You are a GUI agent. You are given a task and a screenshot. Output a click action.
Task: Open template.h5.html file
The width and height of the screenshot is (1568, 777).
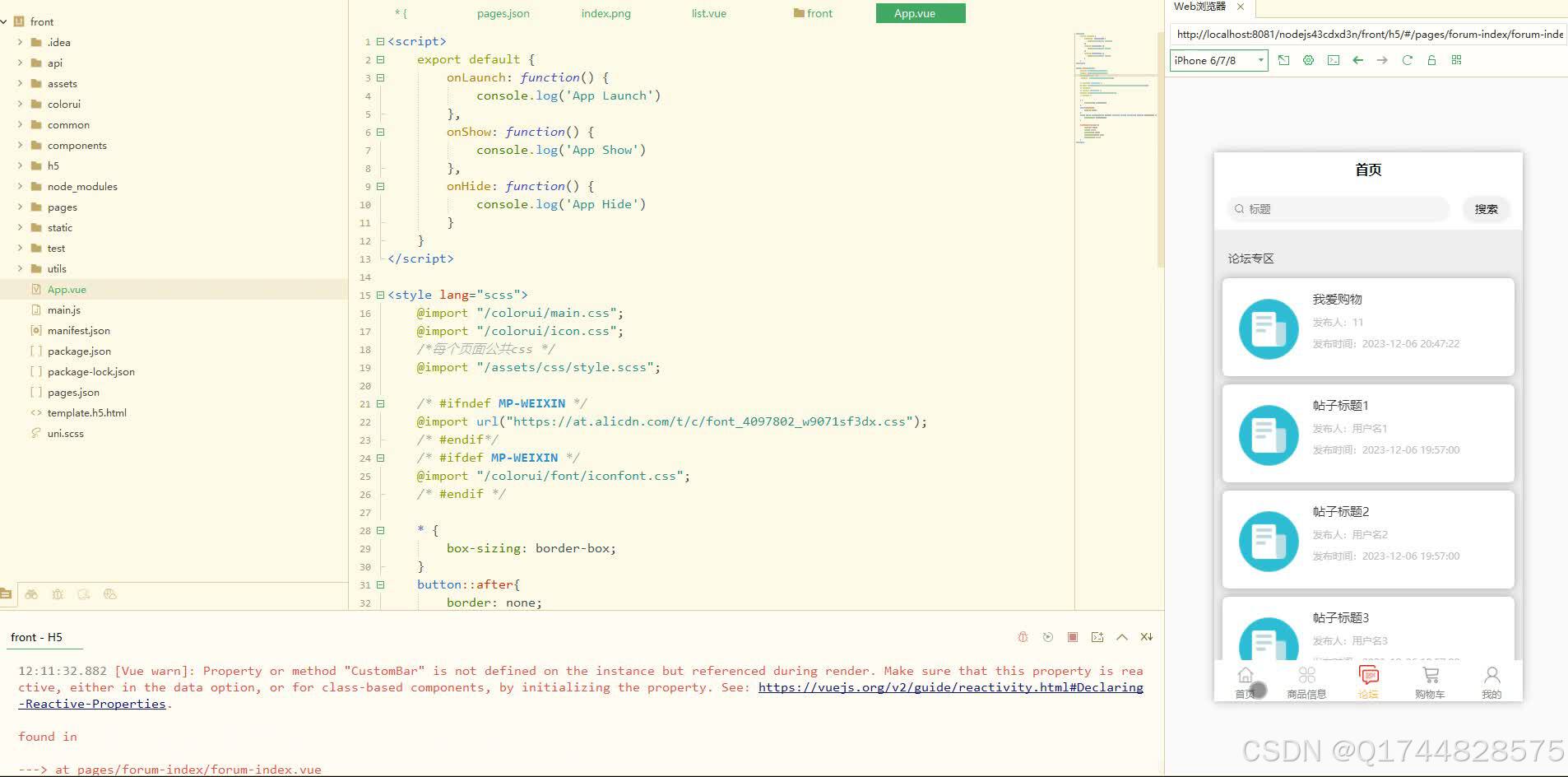click(86, 413)
